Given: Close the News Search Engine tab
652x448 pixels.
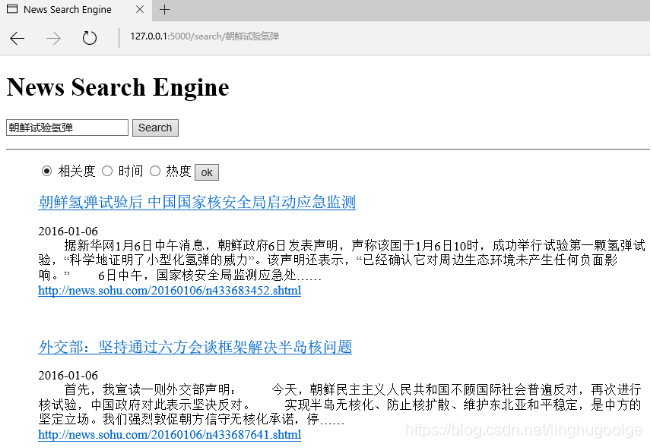Looking at the screenshot, I should tap(140, 9).
